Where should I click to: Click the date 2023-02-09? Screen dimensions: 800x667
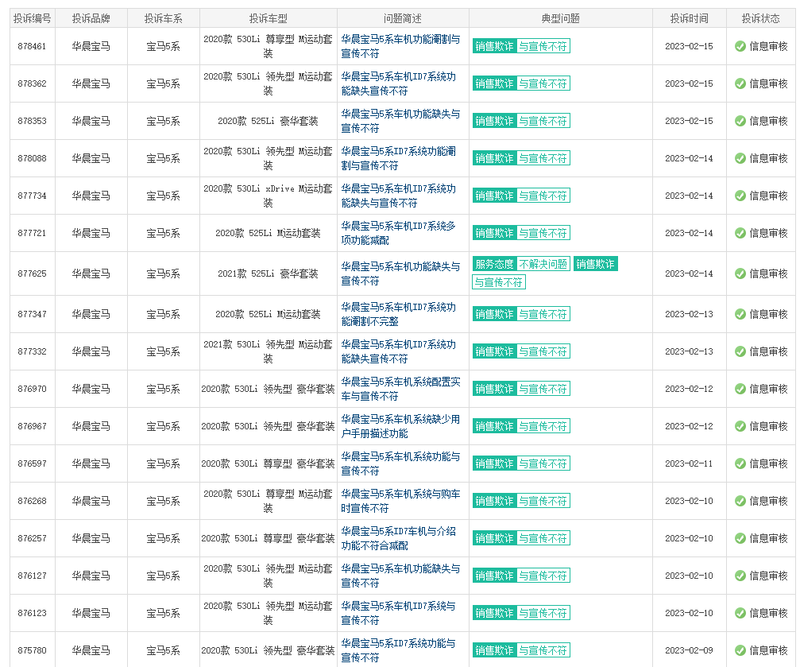point(689,650)
